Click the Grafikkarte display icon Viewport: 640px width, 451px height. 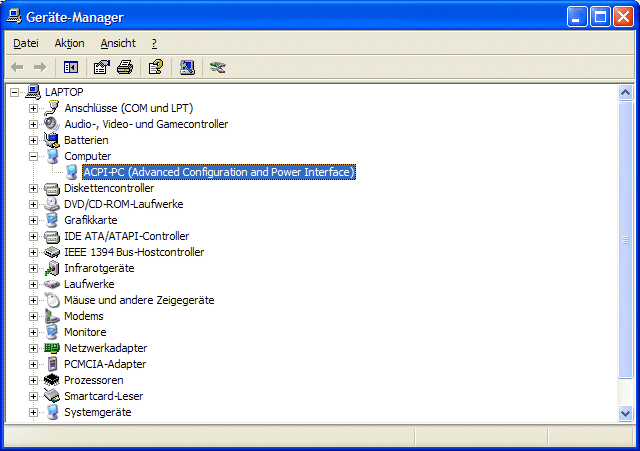[52, 220]
